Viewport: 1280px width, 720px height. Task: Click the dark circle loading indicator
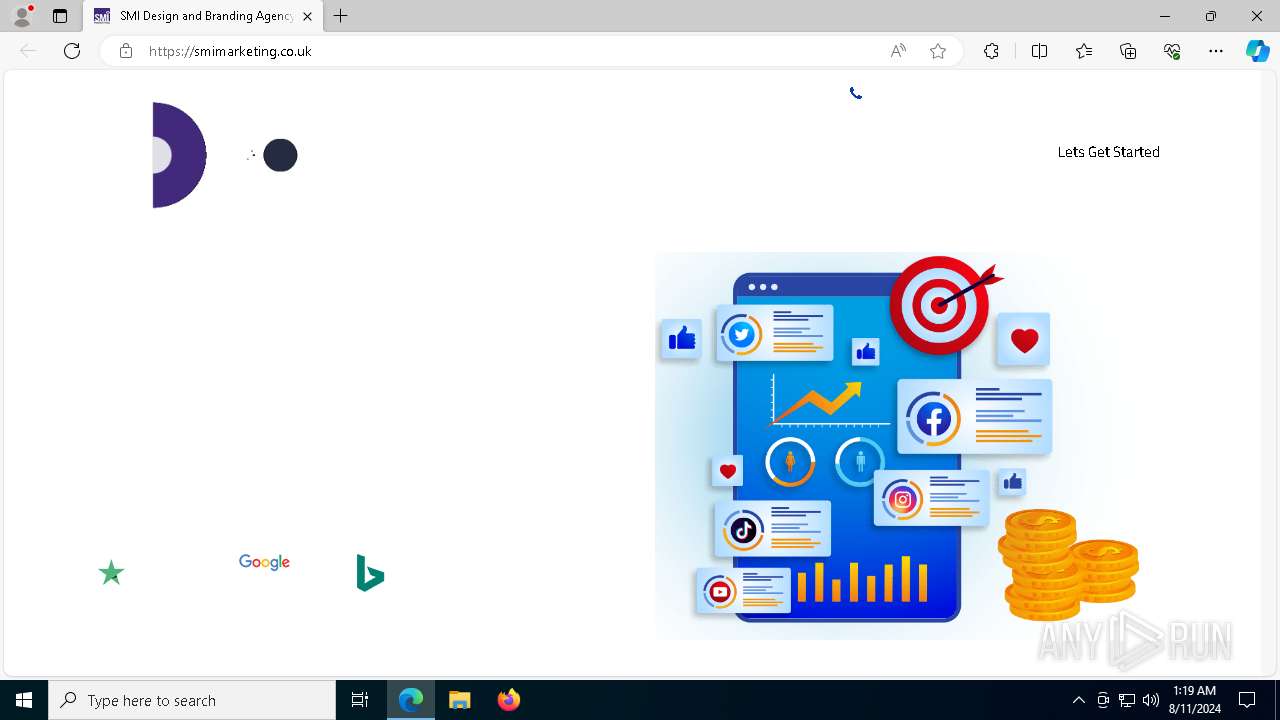(280, 155)
